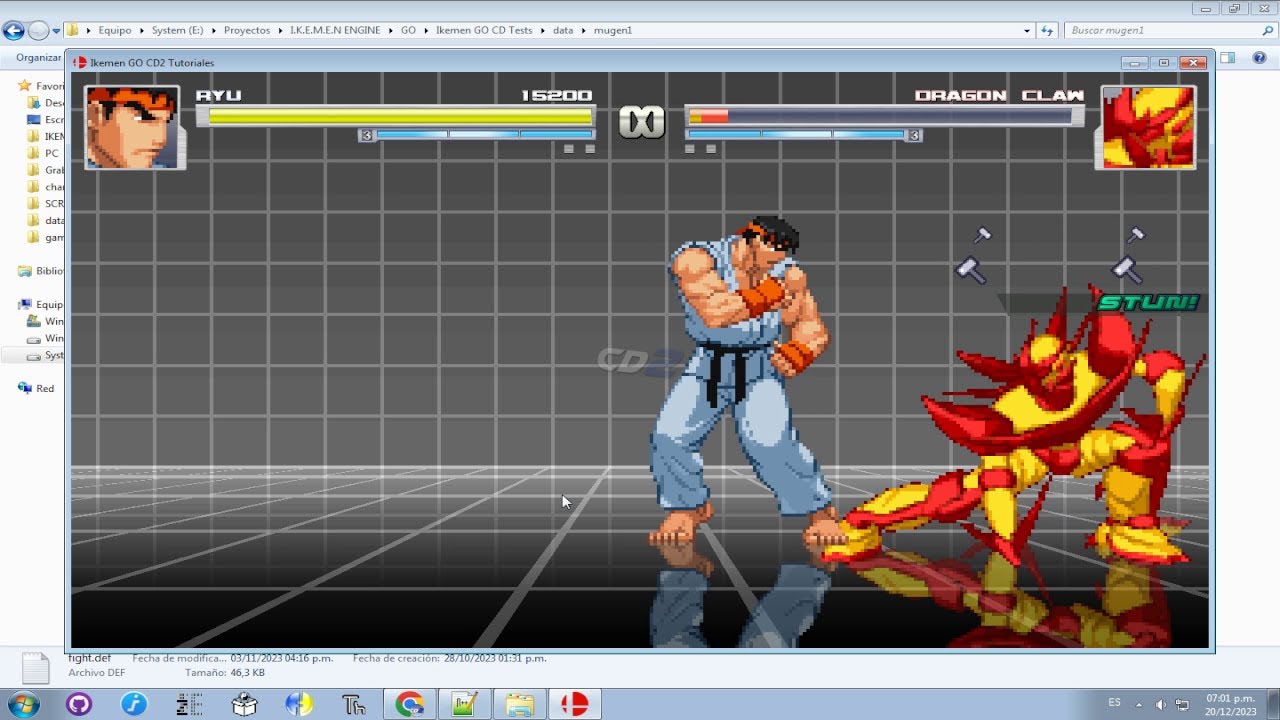Open the address bar history dropdown
The height and width of the screenshot is (720, 1280).
click(x=1027, y=31)
